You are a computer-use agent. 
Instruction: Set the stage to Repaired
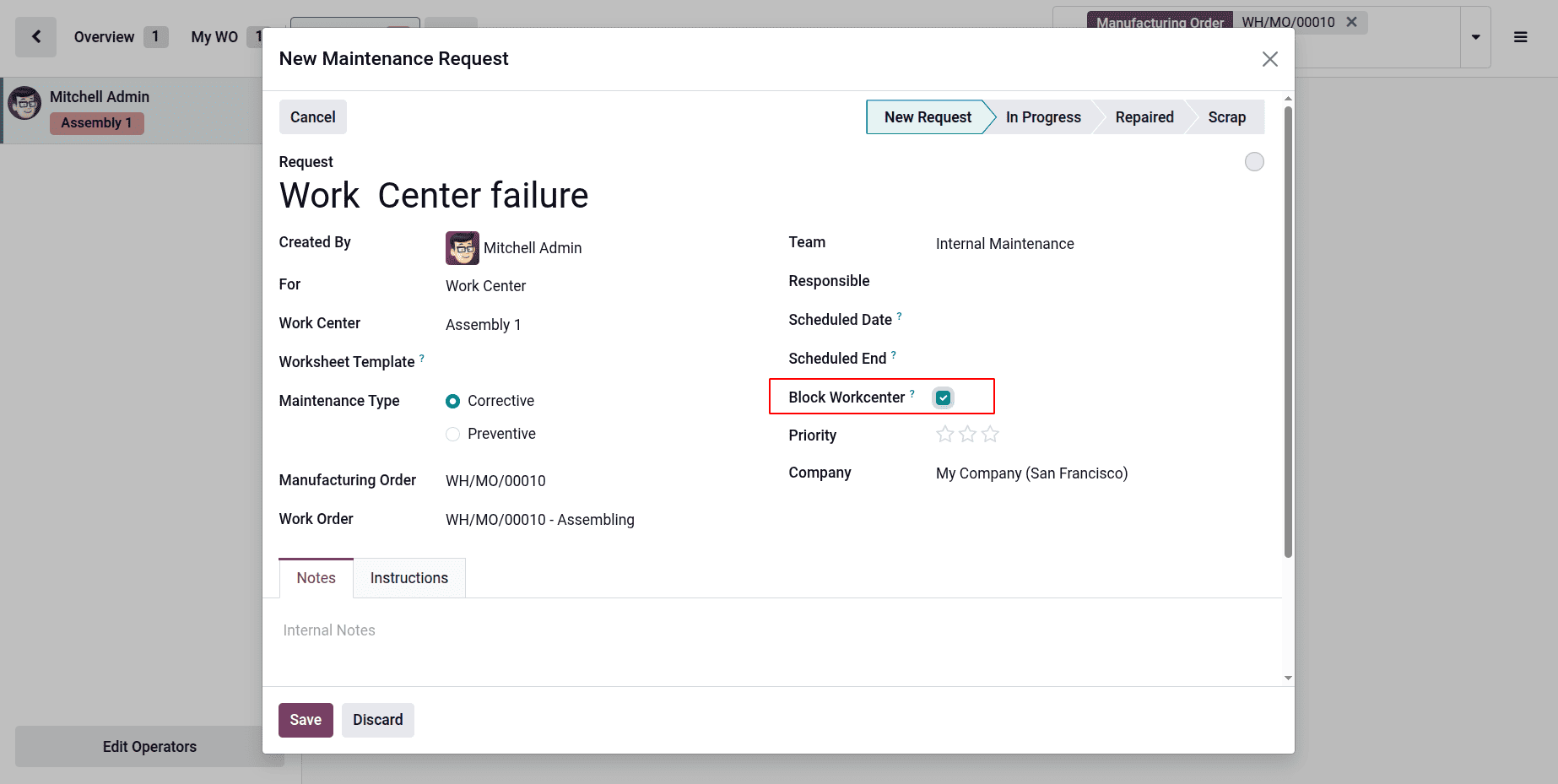pyautogui.click(x=1144, y=117)
